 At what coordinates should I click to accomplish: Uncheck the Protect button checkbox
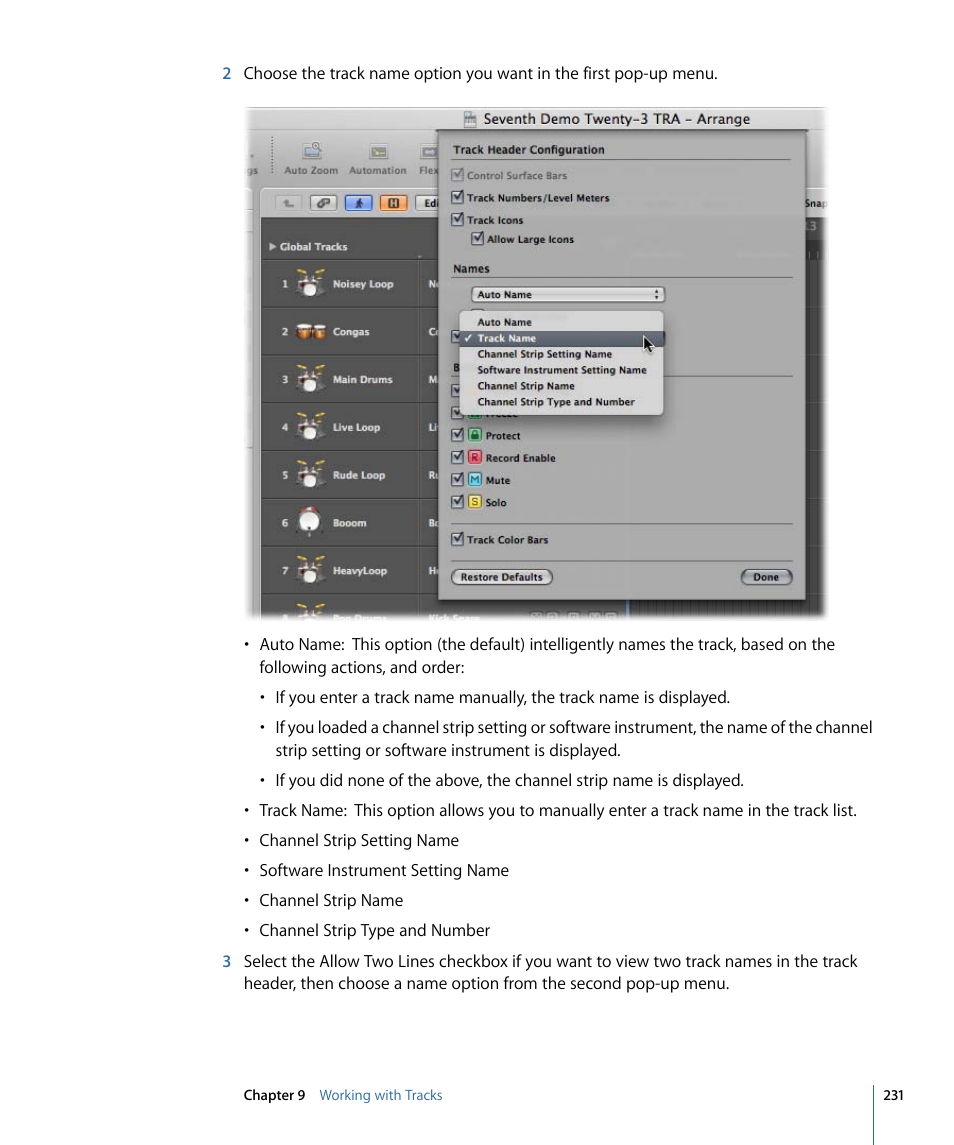click(457, 434)
